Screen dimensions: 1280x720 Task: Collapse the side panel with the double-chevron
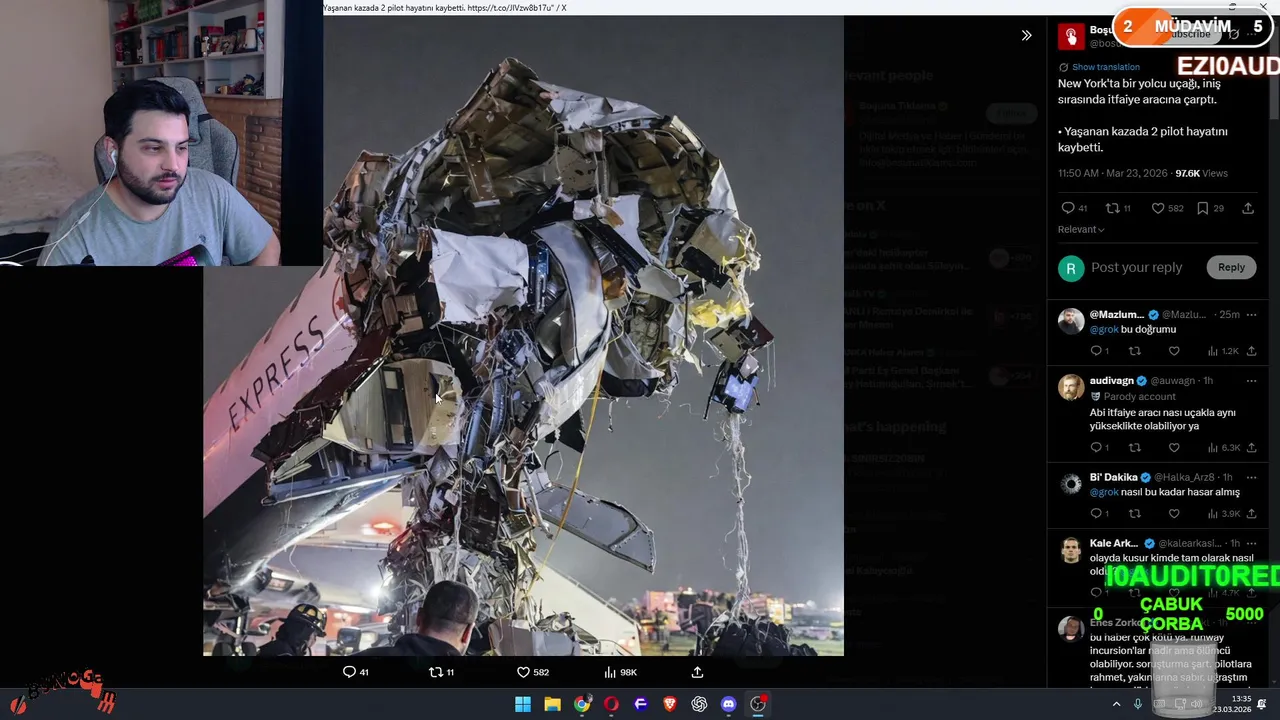click(1026, 35)
